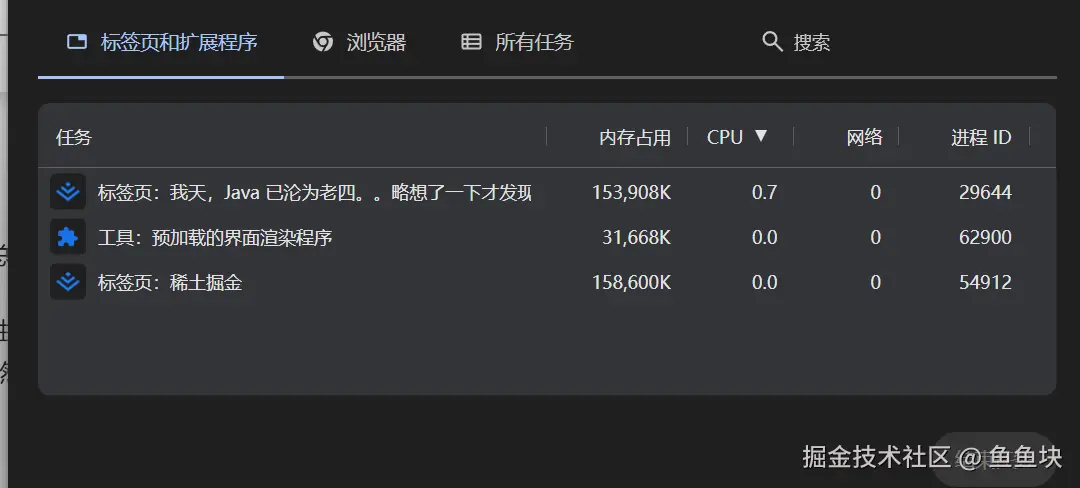Viewport: 1080px width, 488px height.
Task: Select the 标签页和扩展程序 tab
Action: tap(179, 42)
